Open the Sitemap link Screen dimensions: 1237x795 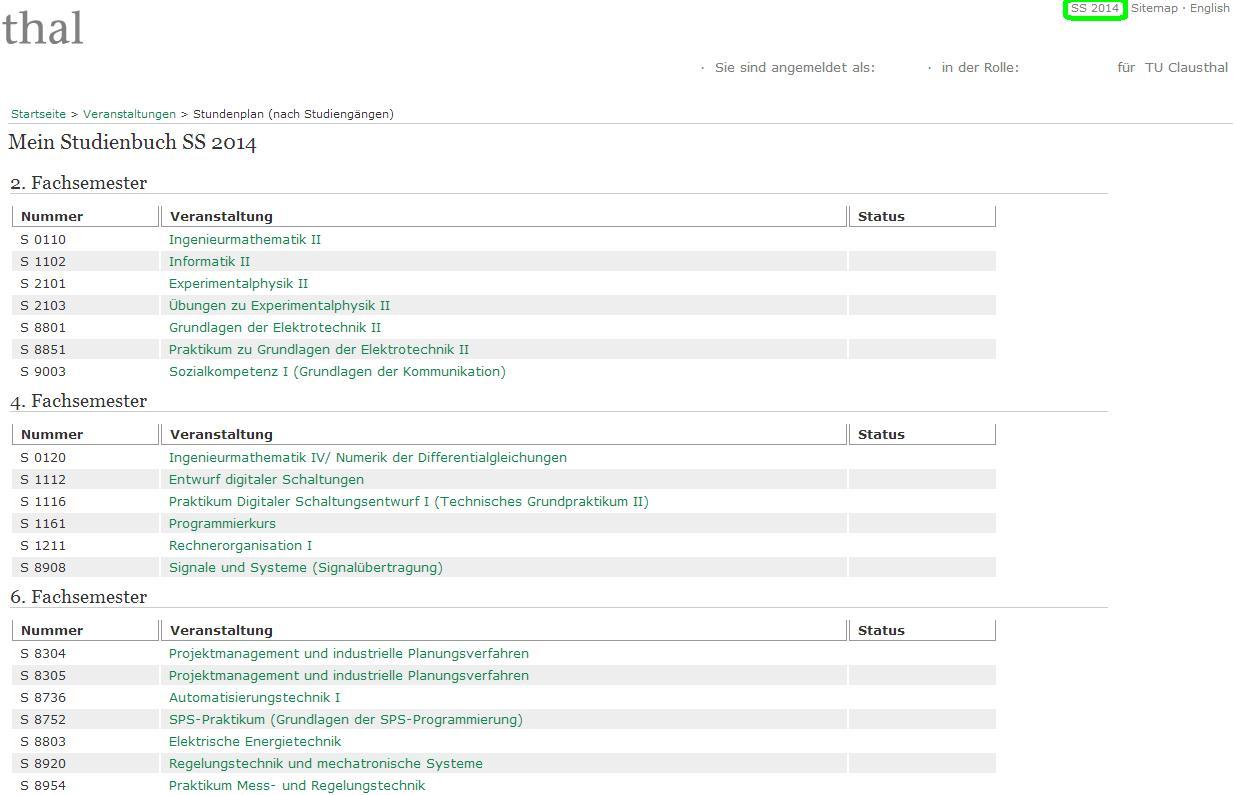(x=1154, y=9)
